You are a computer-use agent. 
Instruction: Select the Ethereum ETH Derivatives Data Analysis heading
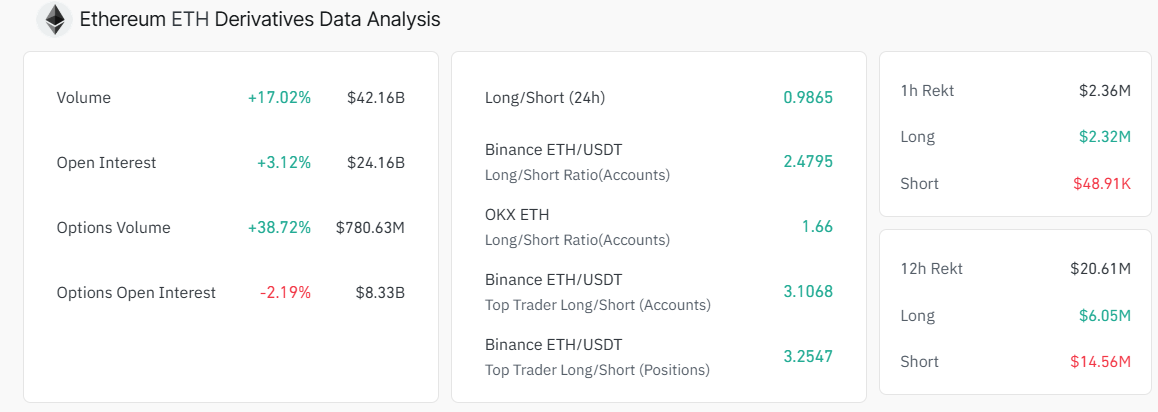point(260,19)
